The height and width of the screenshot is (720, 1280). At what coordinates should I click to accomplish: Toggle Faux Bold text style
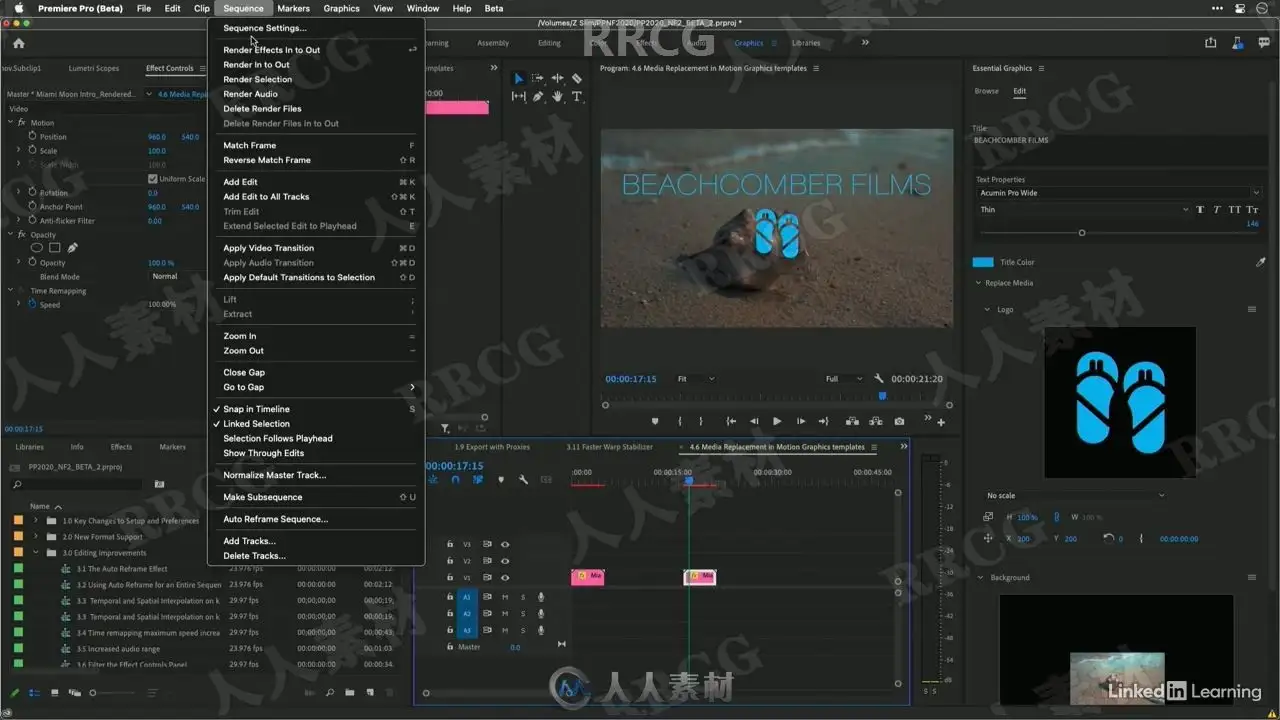(x=1200, y=210)
